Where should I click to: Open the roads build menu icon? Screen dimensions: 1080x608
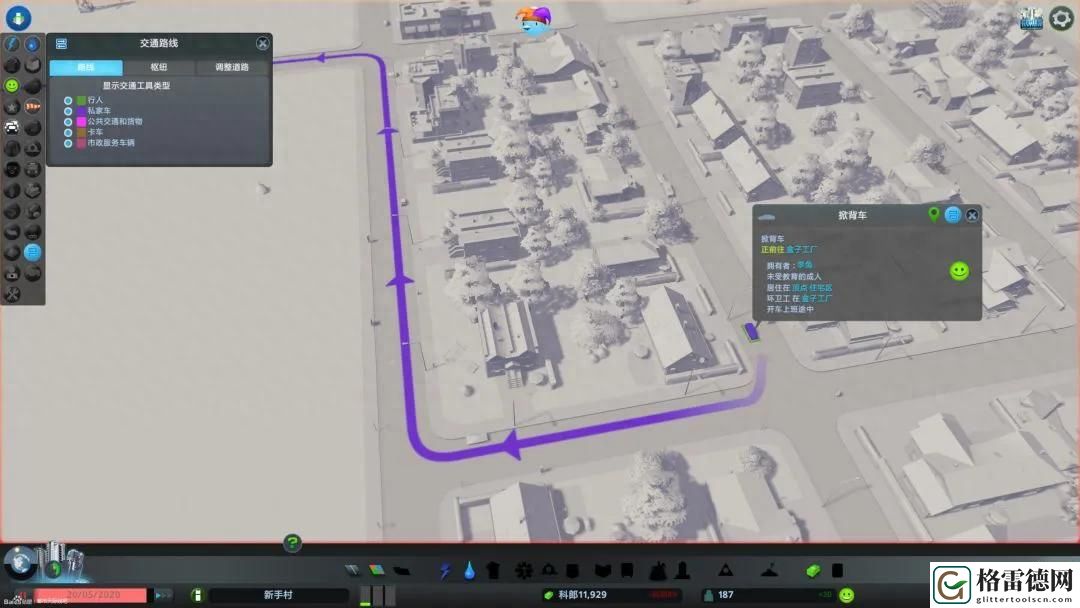point(352,570)
